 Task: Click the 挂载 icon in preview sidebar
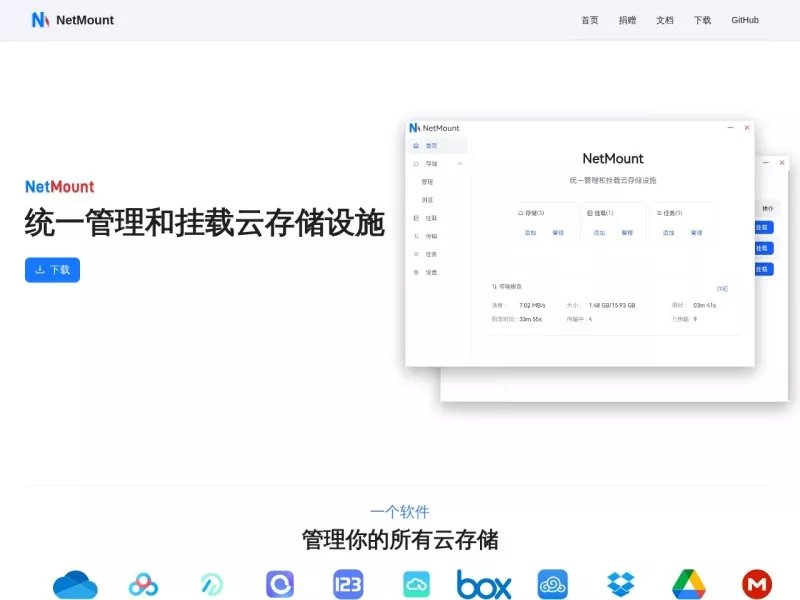pyautogui.click(x=416, y=218)
